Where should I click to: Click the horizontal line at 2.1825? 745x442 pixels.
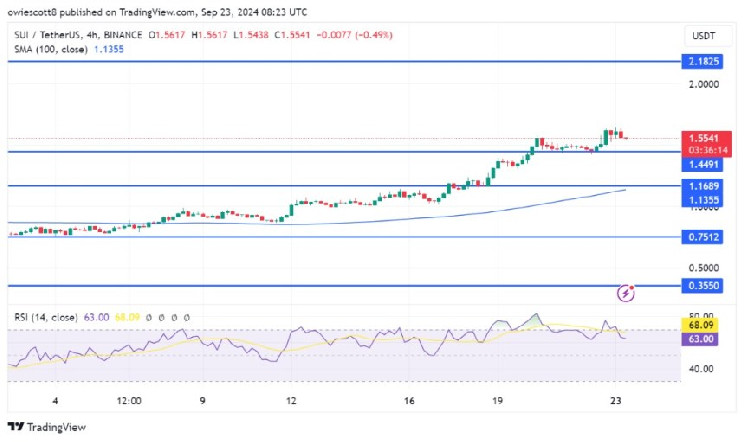pos(344,61)
